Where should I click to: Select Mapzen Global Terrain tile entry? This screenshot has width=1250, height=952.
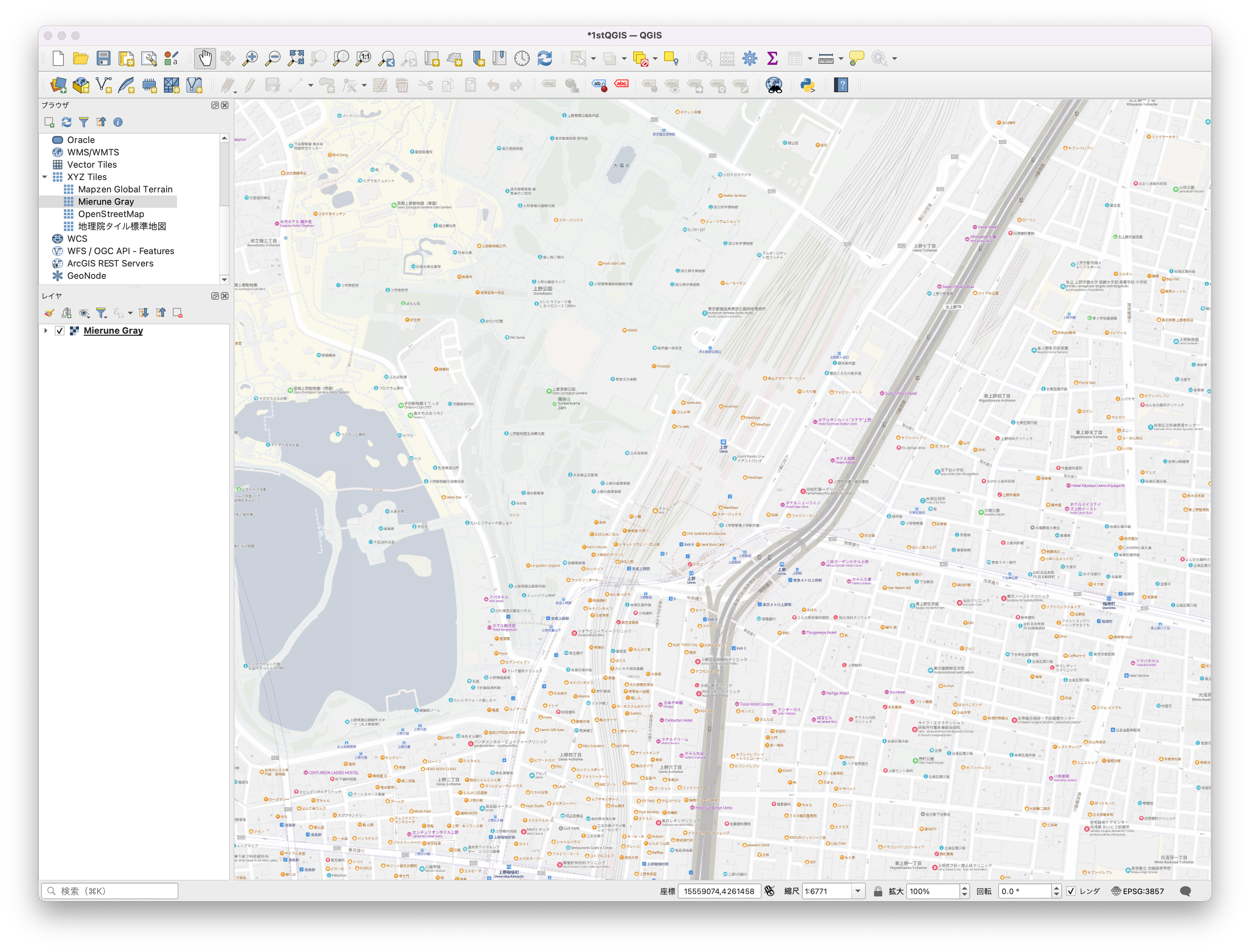pyautogui.click(x=125, y=189)
